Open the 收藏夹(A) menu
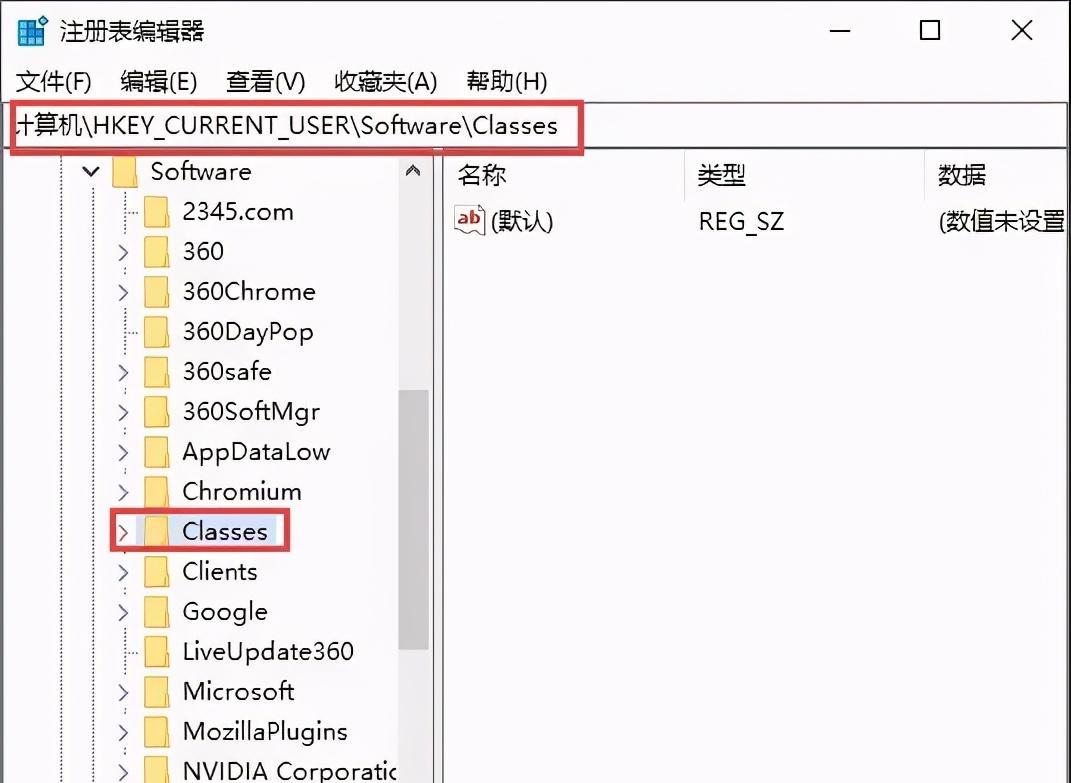The height and width of the screenshot is (783, 1071). 385,81
